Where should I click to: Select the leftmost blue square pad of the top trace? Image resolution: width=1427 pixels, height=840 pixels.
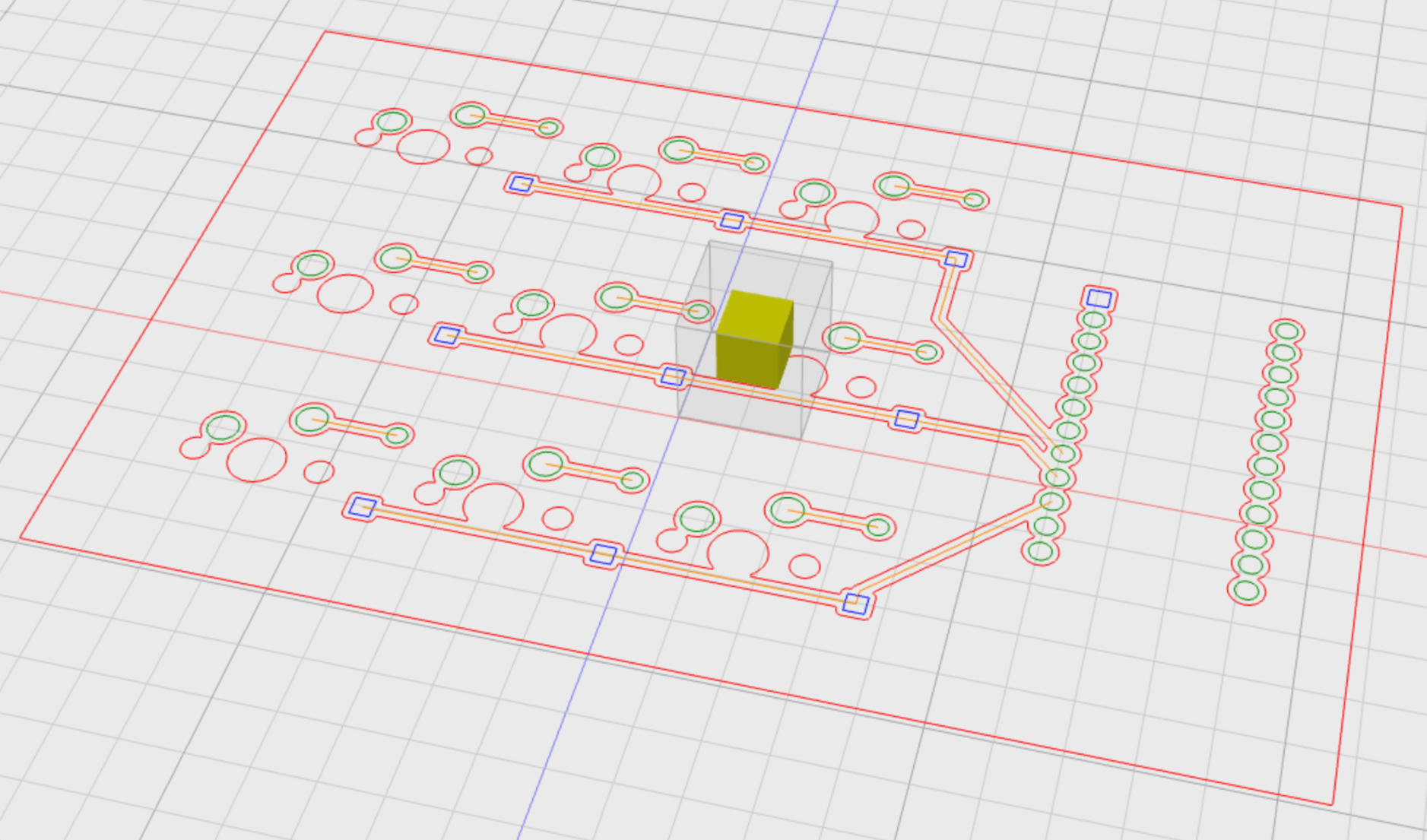(x=522, y=184)
